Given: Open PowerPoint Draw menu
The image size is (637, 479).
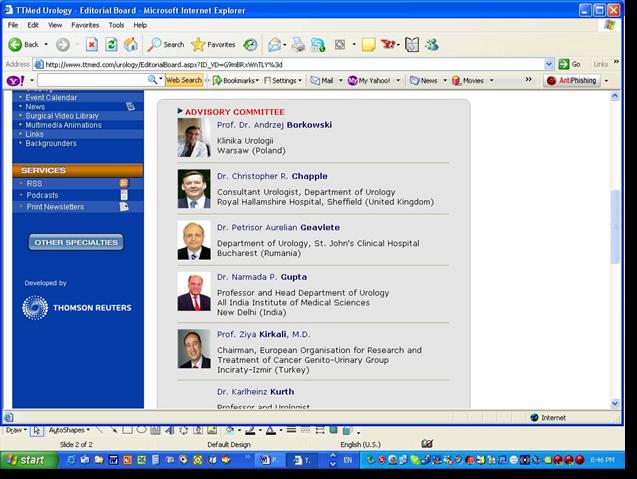Looking at the screenshot, I should tap(16, 430).
